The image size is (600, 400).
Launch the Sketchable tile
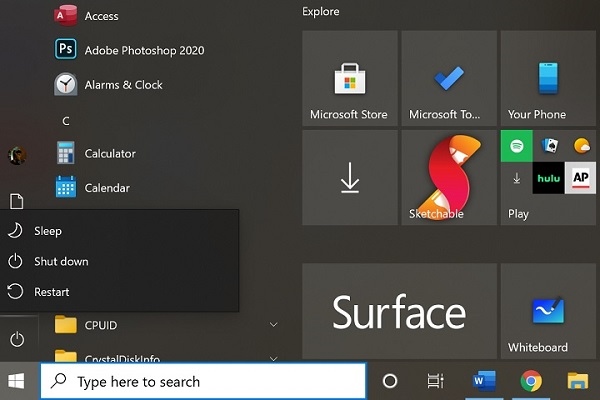(449, 178)
